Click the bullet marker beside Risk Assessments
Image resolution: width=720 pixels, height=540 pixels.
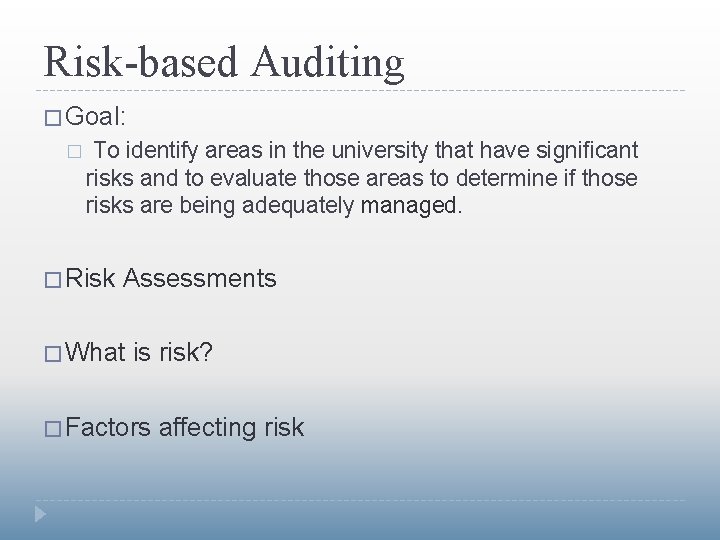[x=52, y=279]
